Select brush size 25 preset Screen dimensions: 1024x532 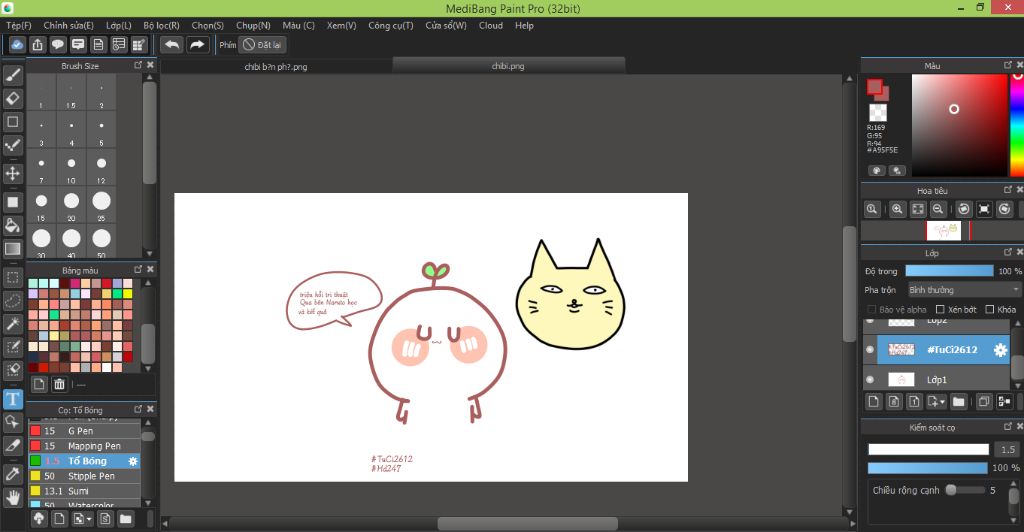pyautogui.click(x=101, y=206)
